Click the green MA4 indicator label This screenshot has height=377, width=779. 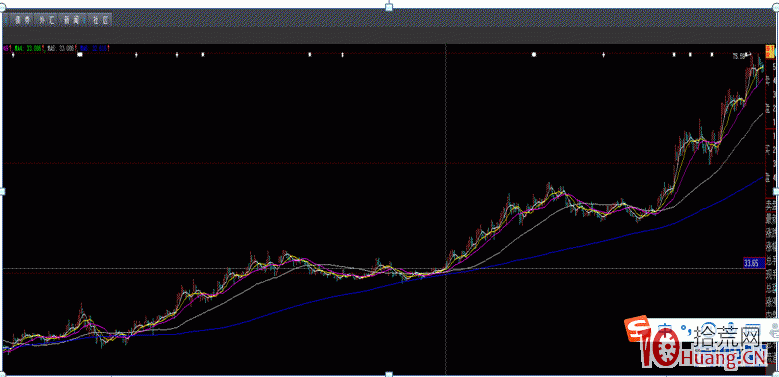tap(28, 48)
